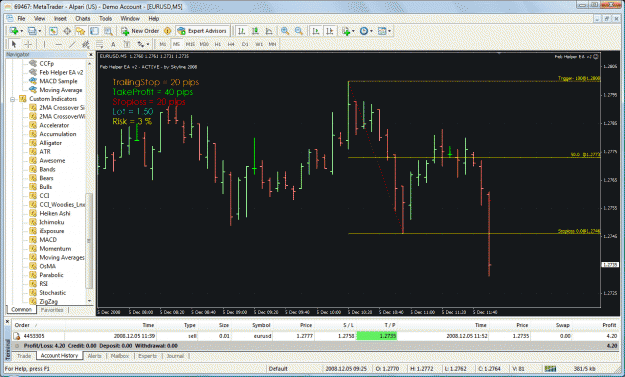Open the Window menu
The height and width of the screenshot is (377, 625).
130,18
